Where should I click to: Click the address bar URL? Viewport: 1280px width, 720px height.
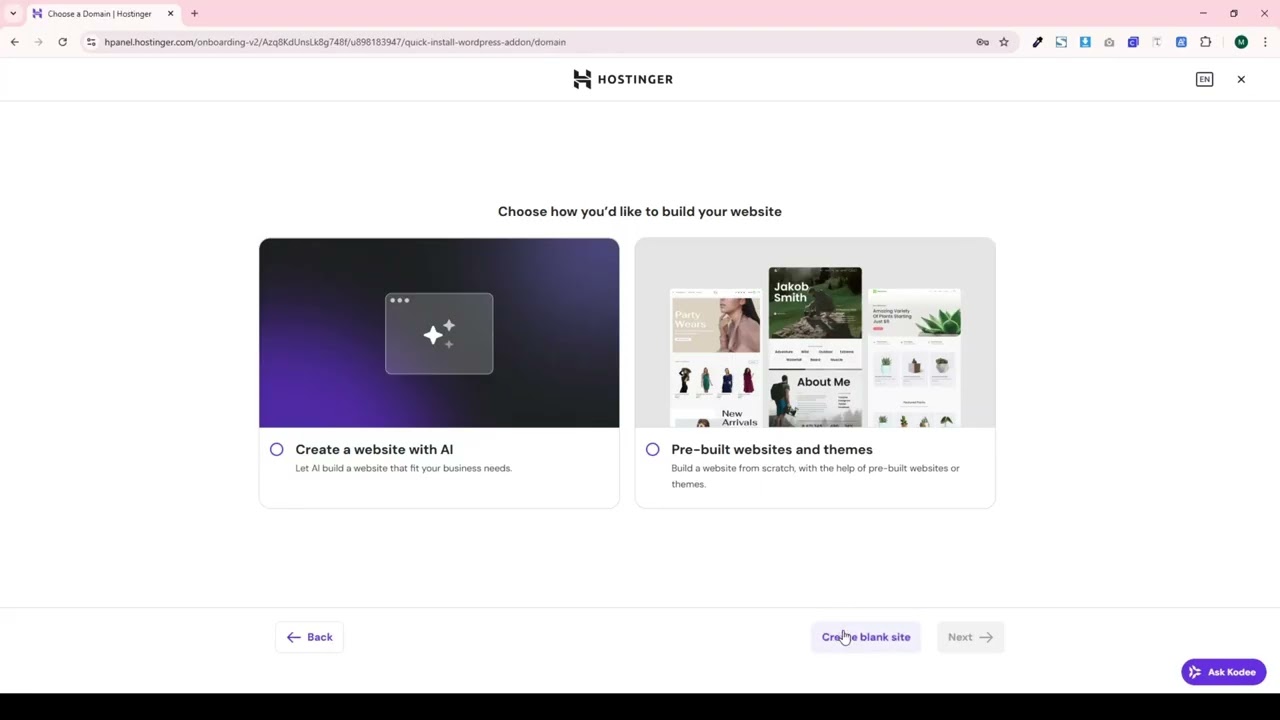[335, 42]
